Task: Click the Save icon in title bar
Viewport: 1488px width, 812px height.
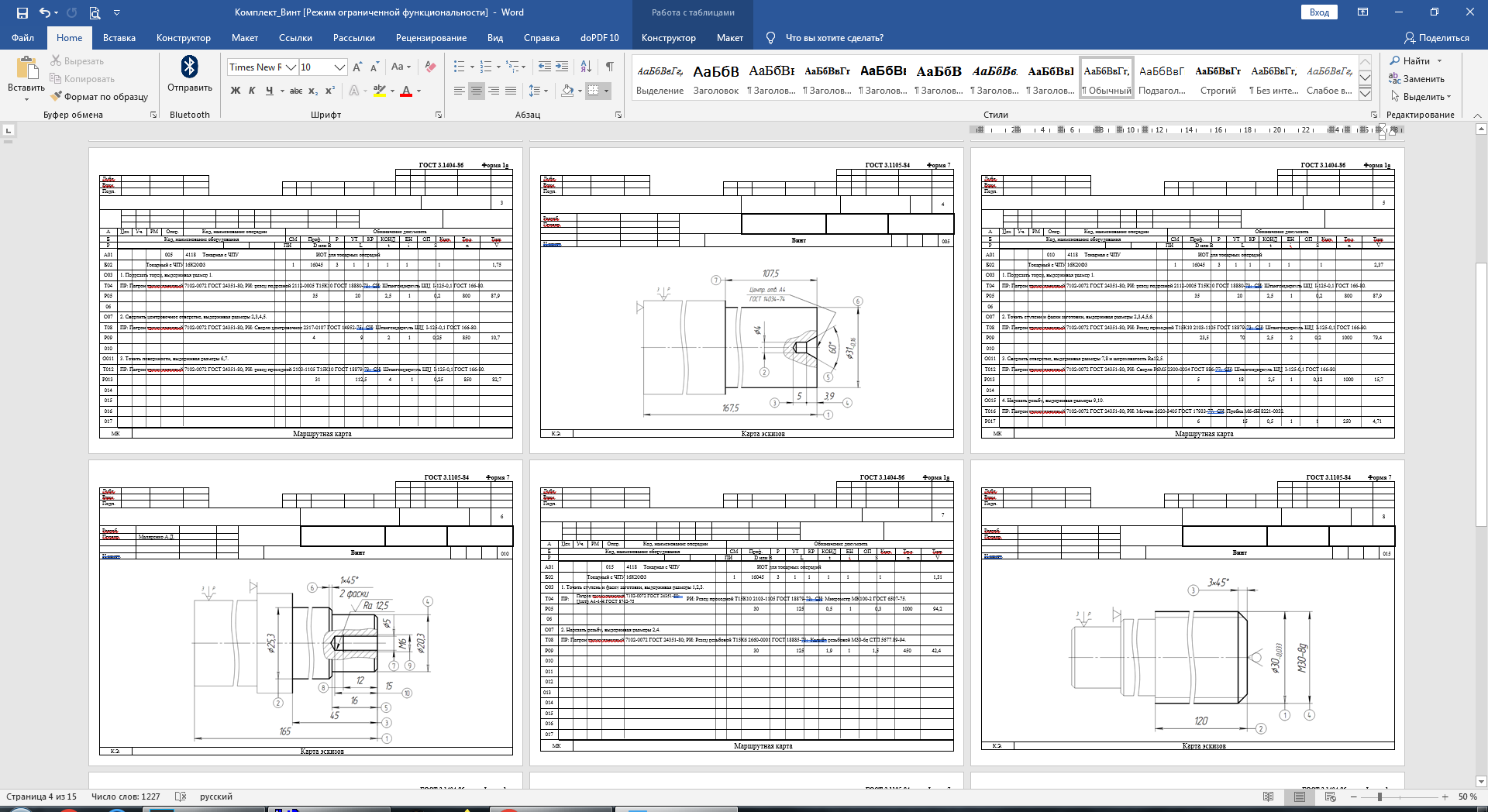Action: 22,12
